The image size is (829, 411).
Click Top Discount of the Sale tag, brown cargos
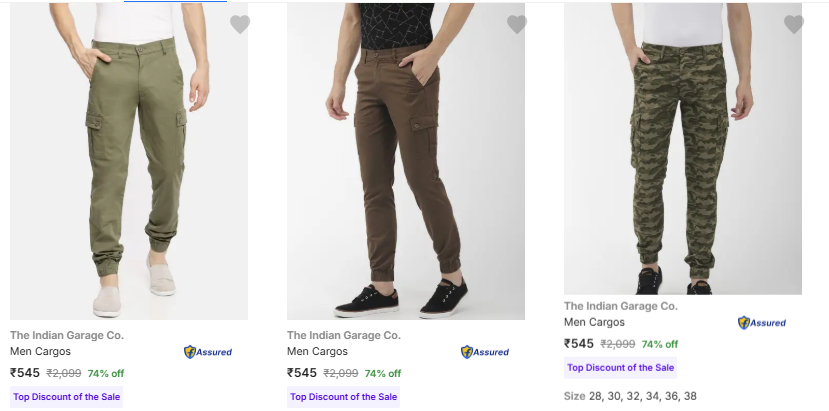343,397
